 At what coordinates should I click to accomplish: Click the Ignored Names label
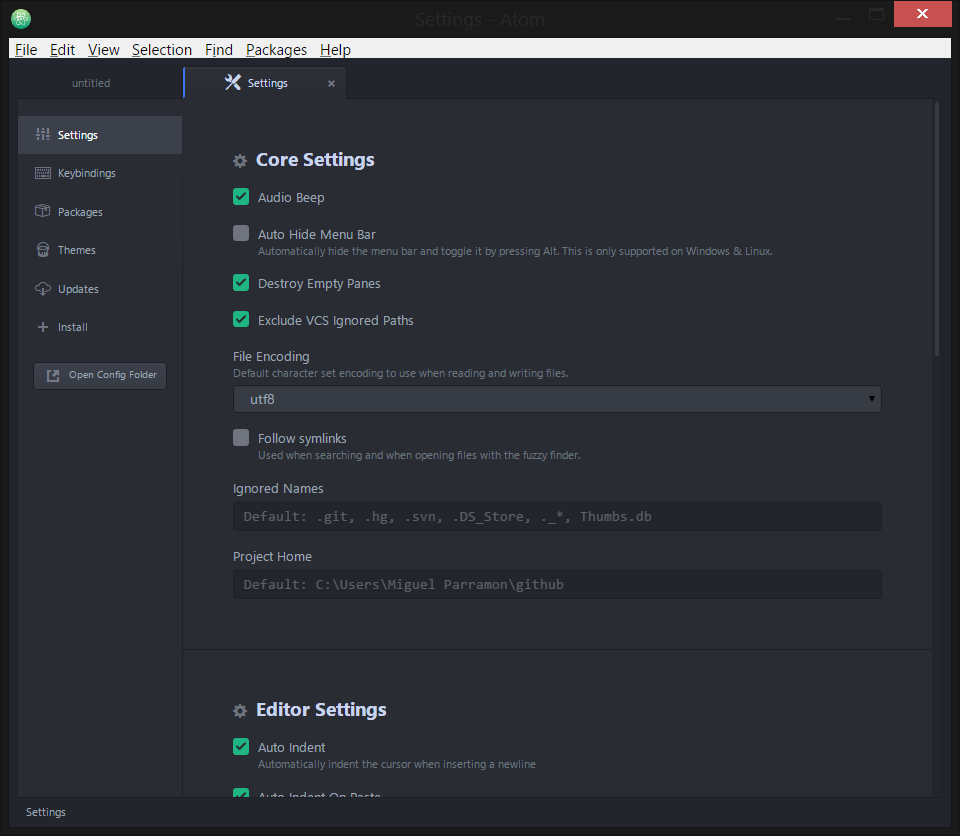tap(278, 489)
